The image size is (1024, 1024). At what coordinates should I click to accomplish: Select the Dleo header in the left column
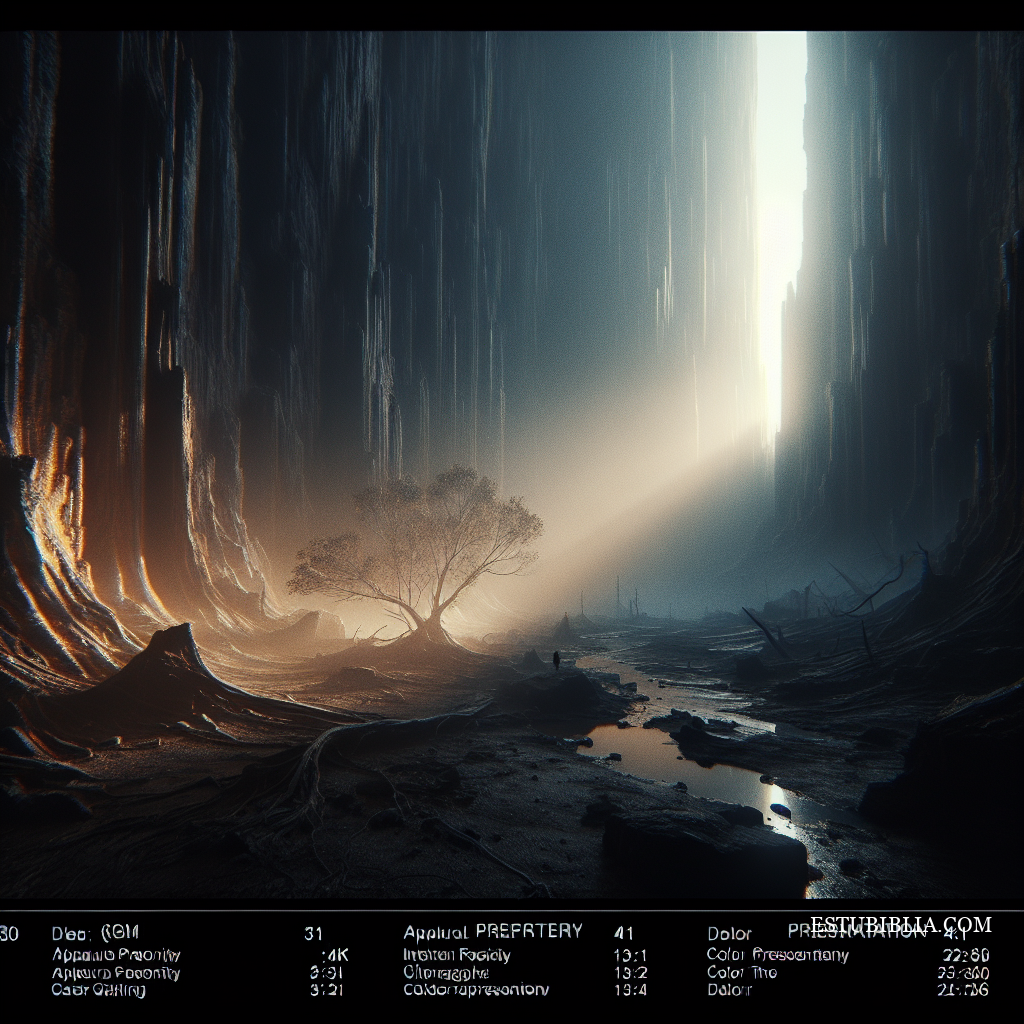[95, 934]
